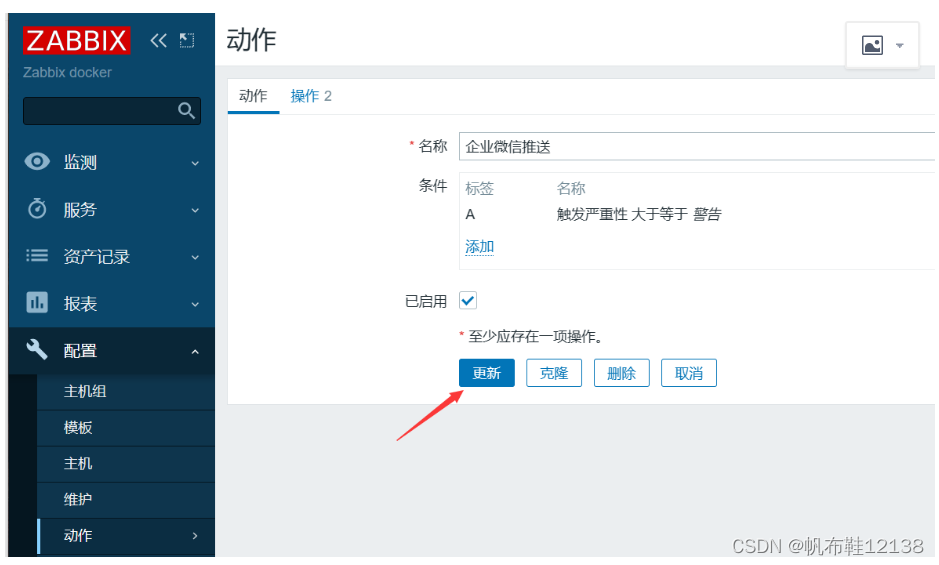Expand the 监测 menu chevron
Screen dimensions: 939x565
point(195,163)
